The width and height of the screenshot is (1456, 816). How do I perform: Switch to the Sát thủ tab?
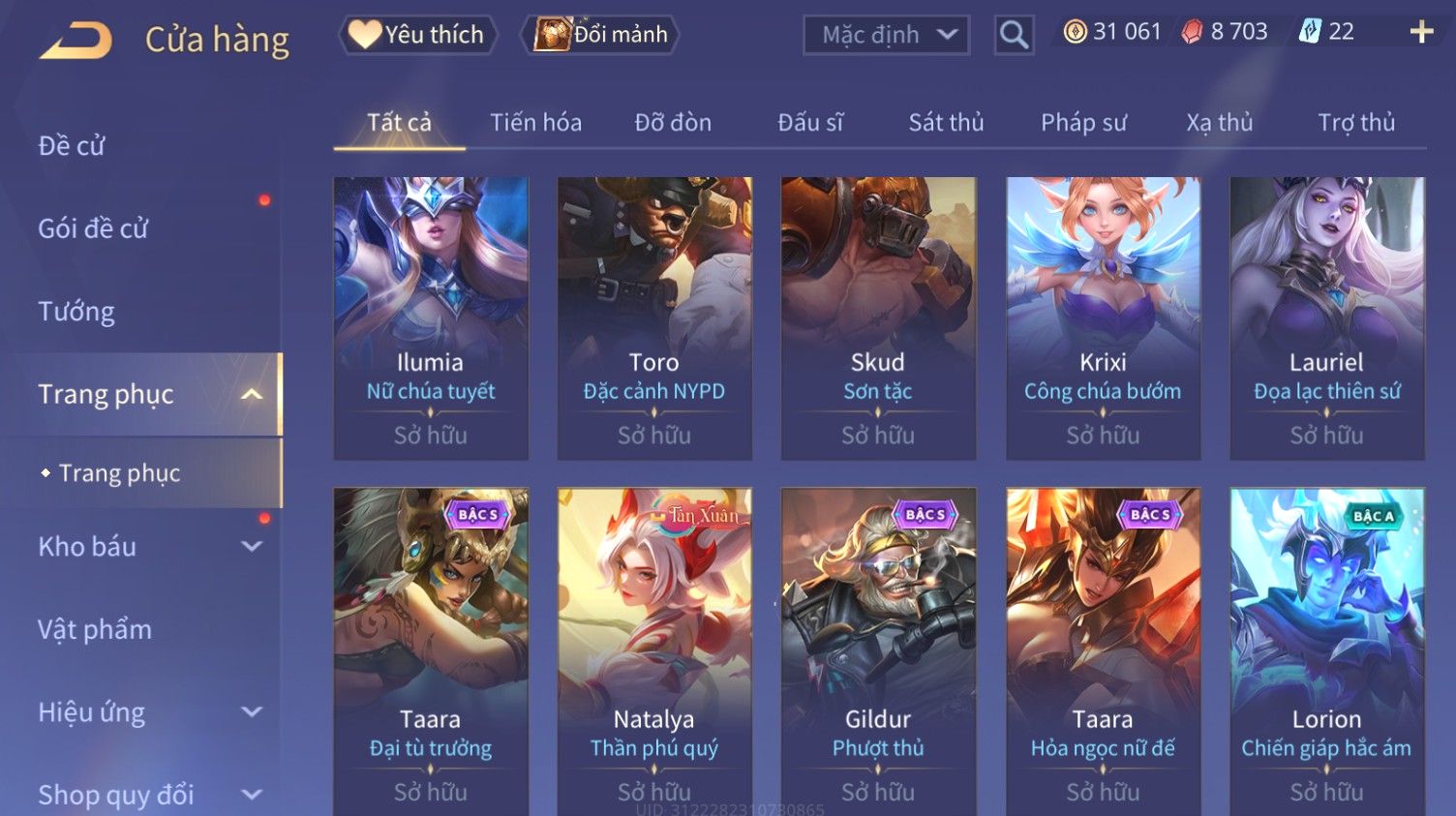[946, 123]
